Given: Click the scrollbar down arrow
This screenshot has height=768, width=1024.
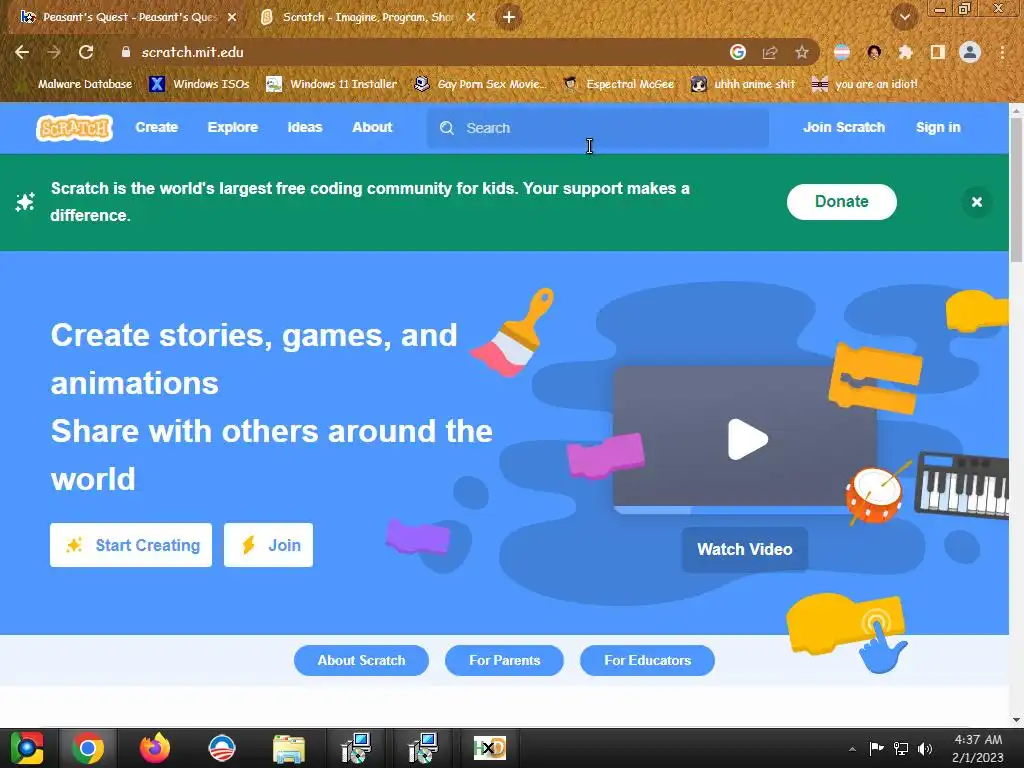Looking at the screenshot, I should tap(1016, 719).
